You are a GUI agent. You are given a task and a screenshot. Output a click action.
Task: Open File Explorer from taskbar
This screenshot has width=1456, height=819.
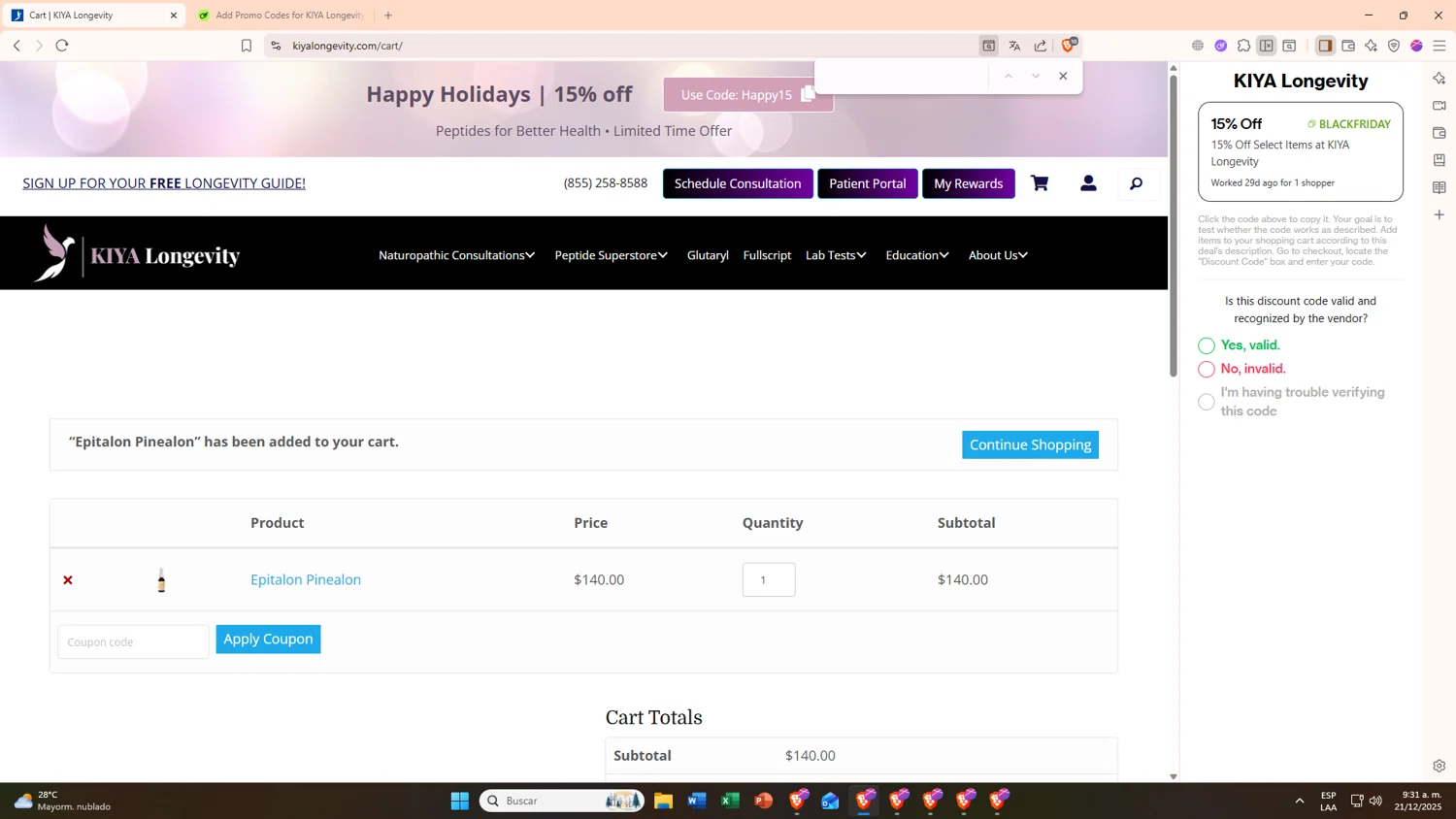(663, 801)
